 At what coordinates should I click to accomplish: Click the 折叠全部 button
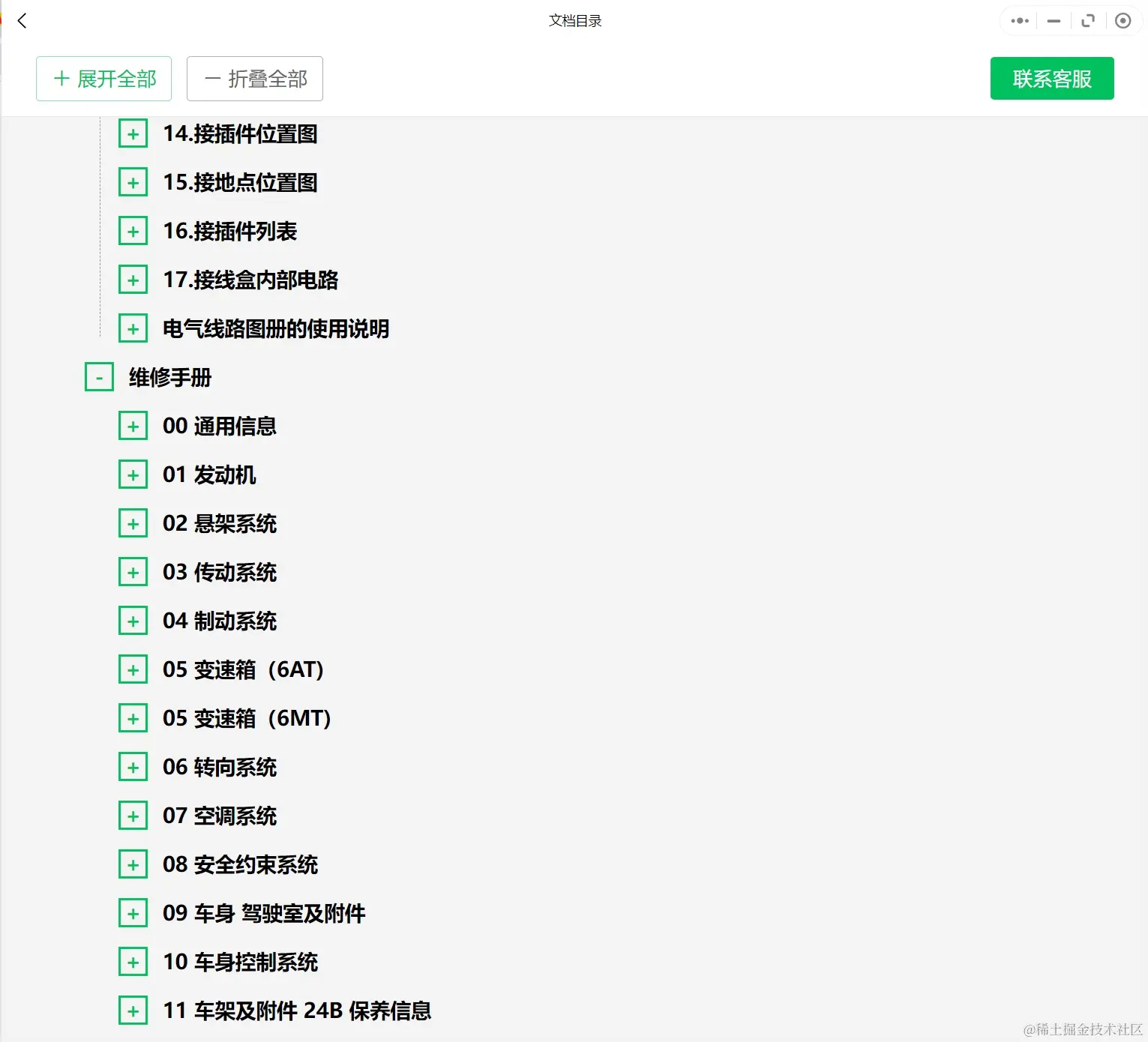pos(254,78)
